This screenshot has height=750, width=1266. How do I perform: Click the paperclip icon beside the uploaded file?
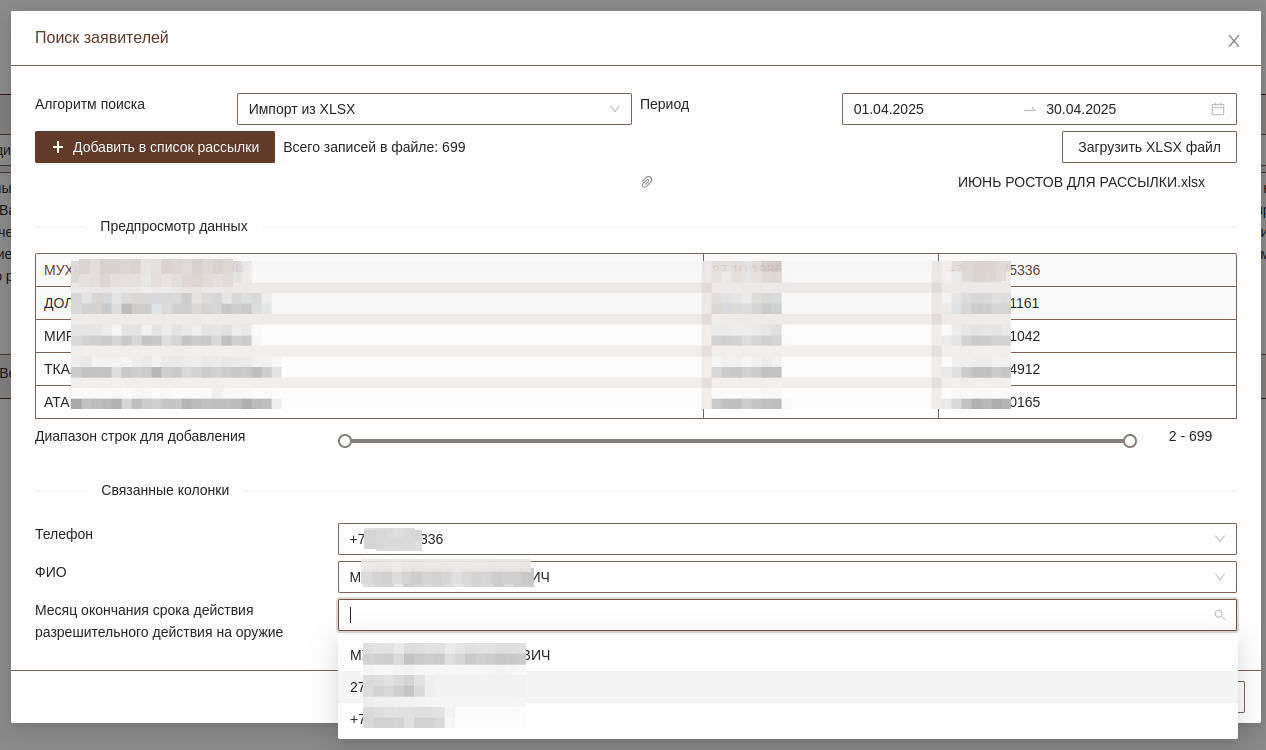[x=647, y=182]
